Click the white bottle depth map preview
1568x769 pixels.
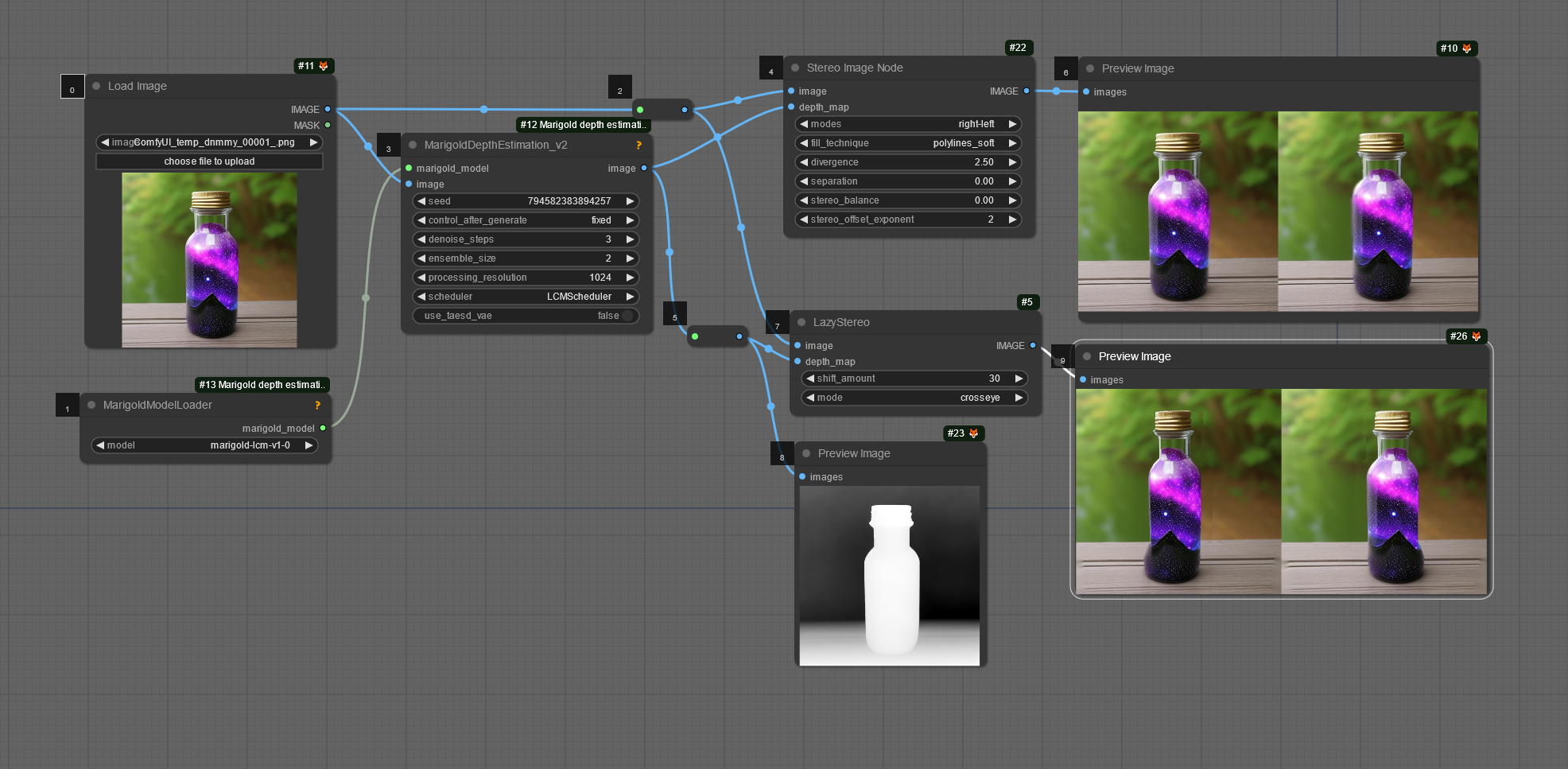(x=890, y=576)
